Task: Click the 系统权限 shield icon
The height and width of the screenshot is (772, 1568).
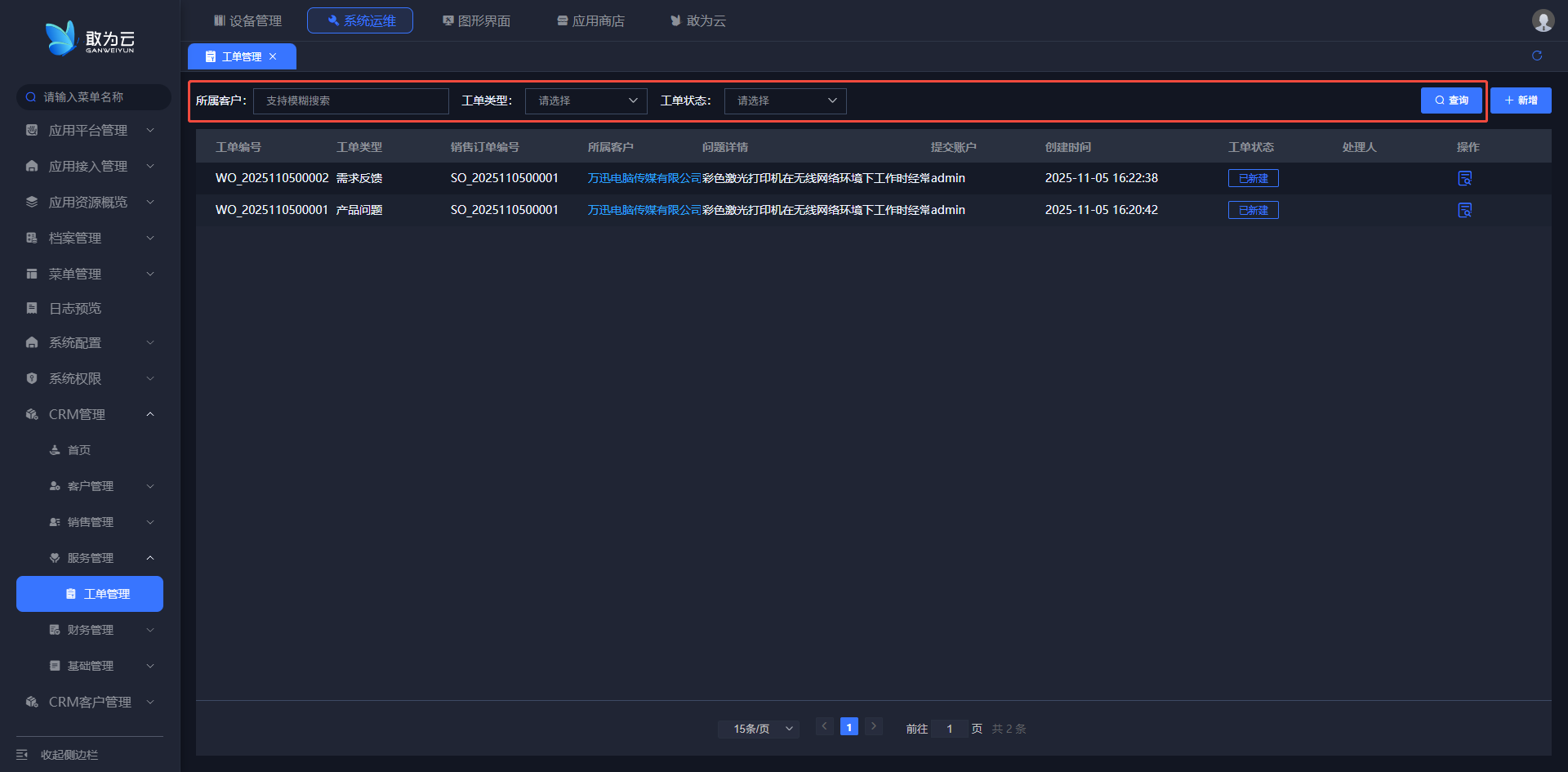Action: coord(32,378)
